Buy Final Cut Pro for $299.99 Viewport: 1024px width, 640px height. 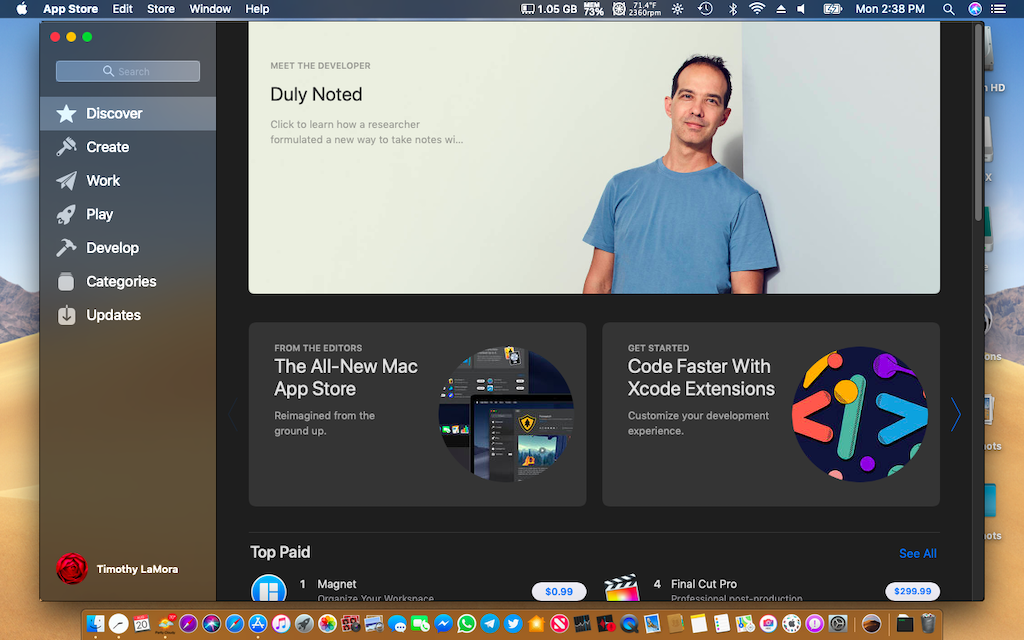[912, 592]
